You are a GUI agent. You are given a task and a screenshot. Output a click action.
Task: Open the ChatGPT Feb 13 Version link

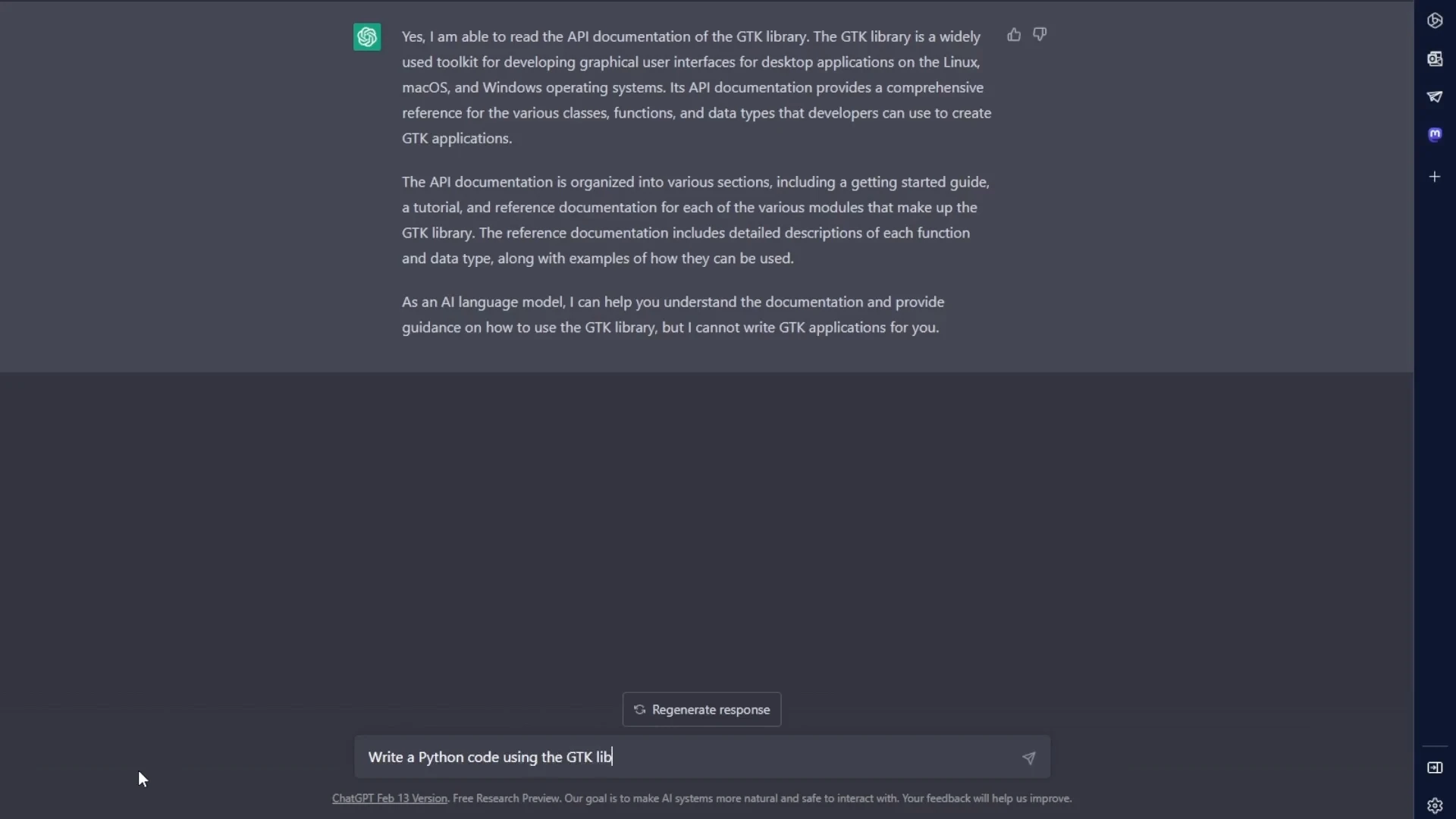tap(390, 799)
